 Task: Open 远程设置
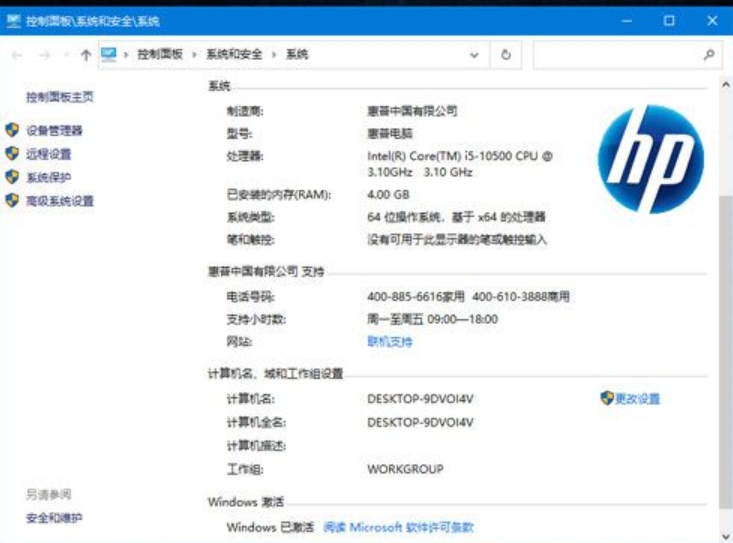[x=49, y=154]
